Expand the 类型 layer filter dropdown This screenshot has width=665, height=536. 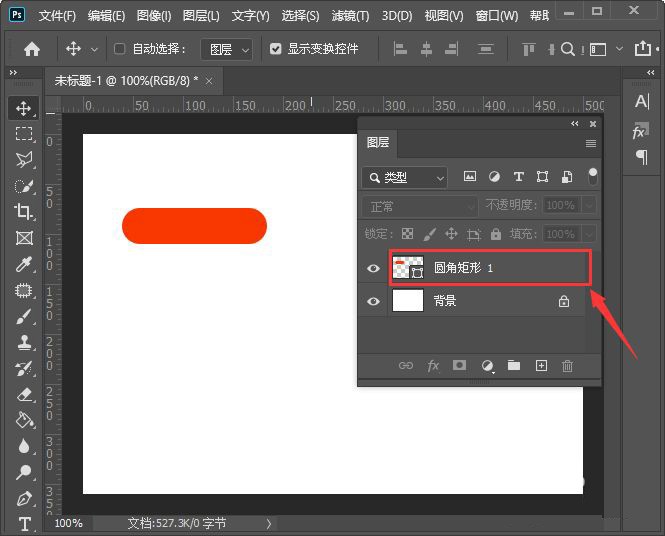point(404,178)
